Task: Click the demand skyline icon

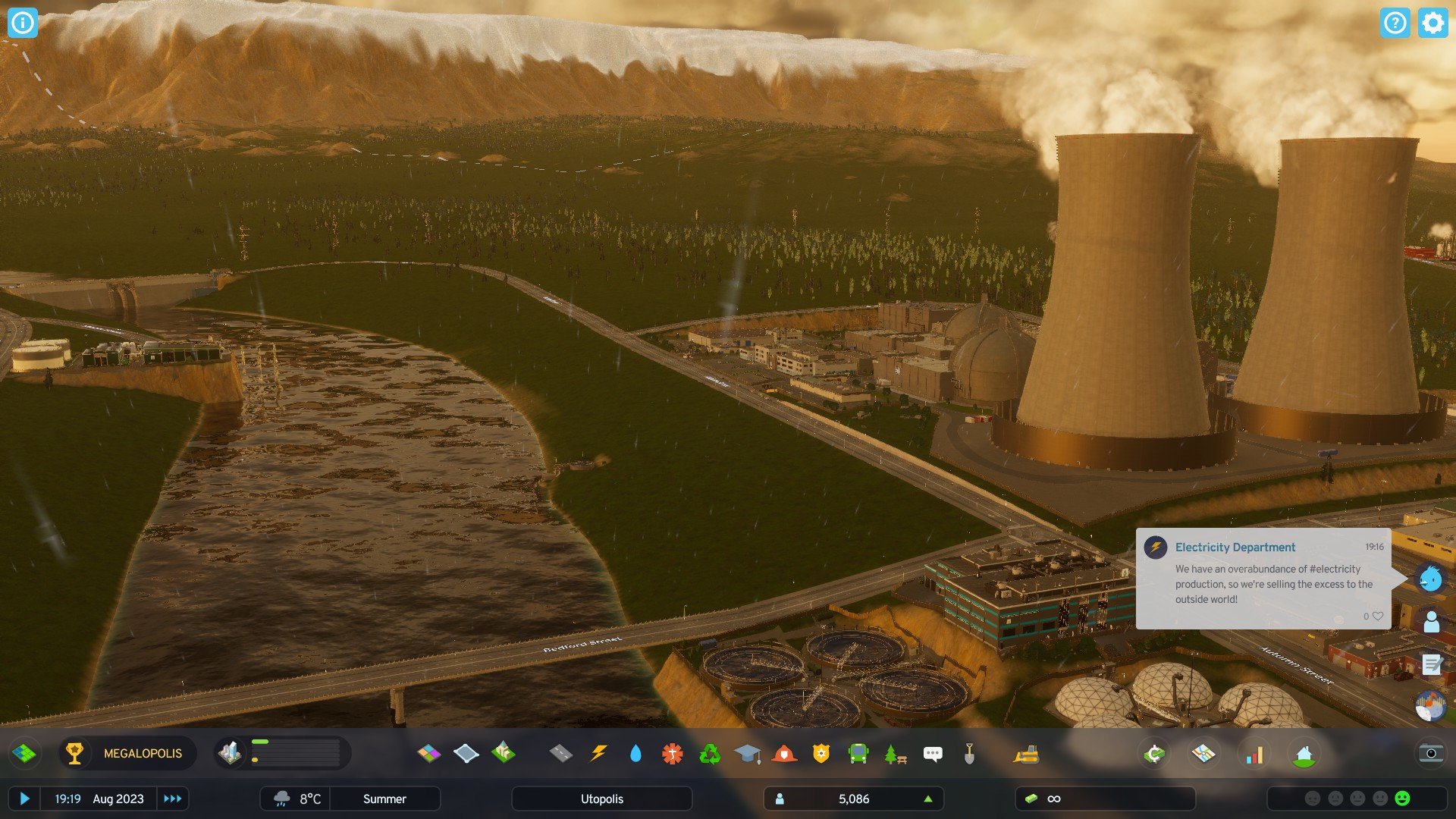Action: (230, 753)
